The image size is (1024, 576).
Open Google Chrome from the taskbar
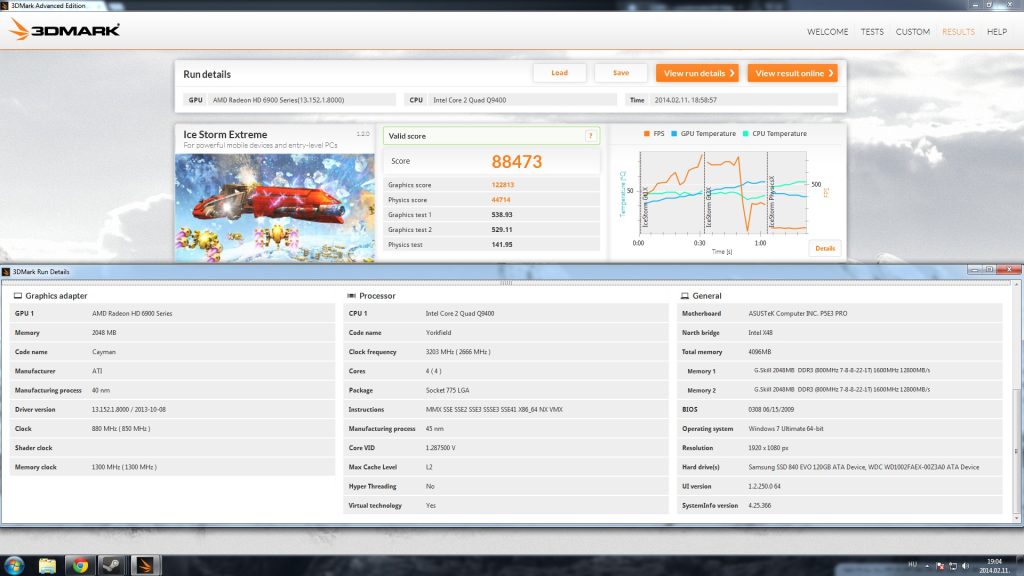point(80,566)
